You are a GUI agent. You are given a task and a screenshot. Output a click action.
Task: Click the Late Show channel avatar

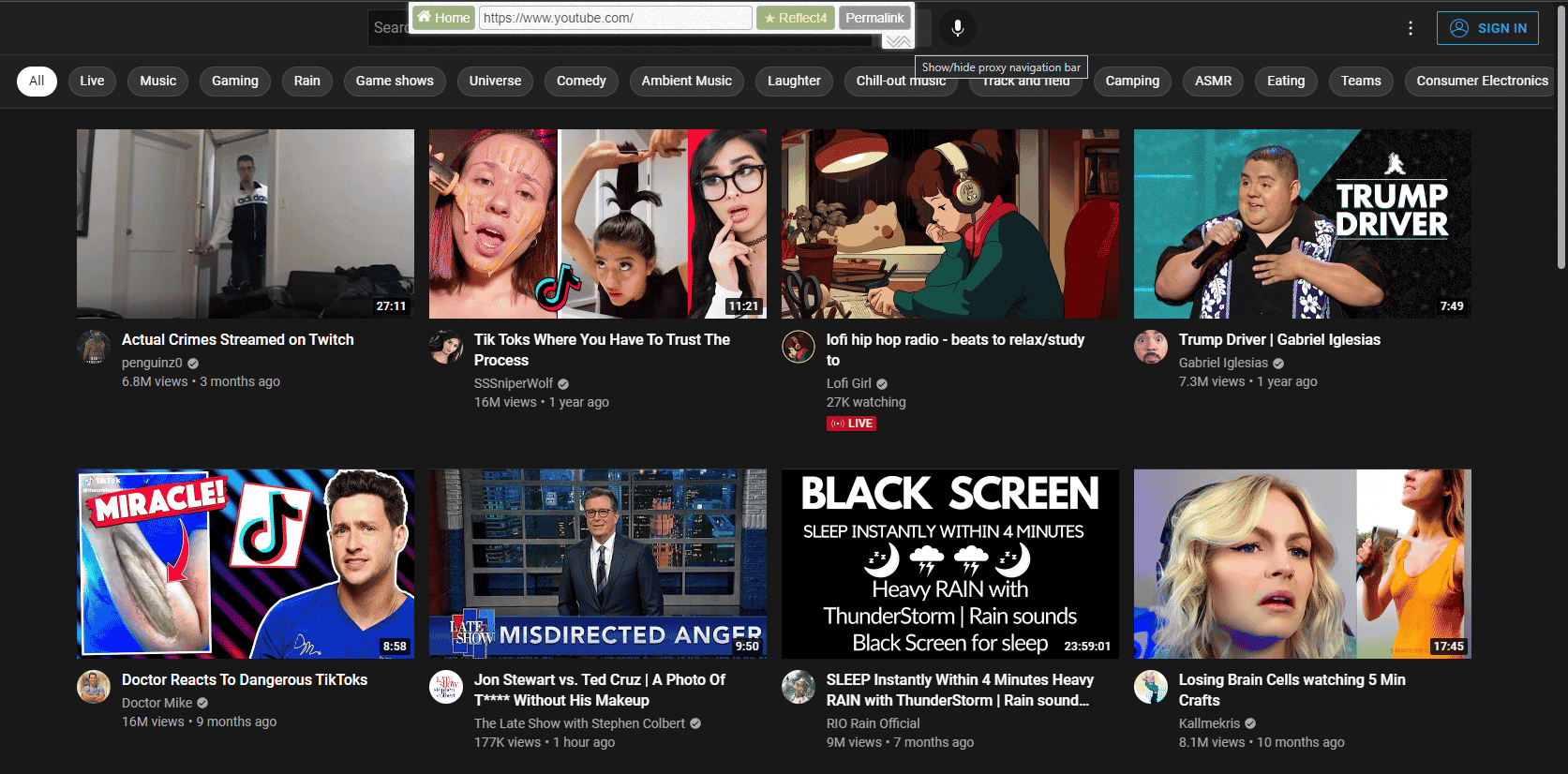coord(446,687)
